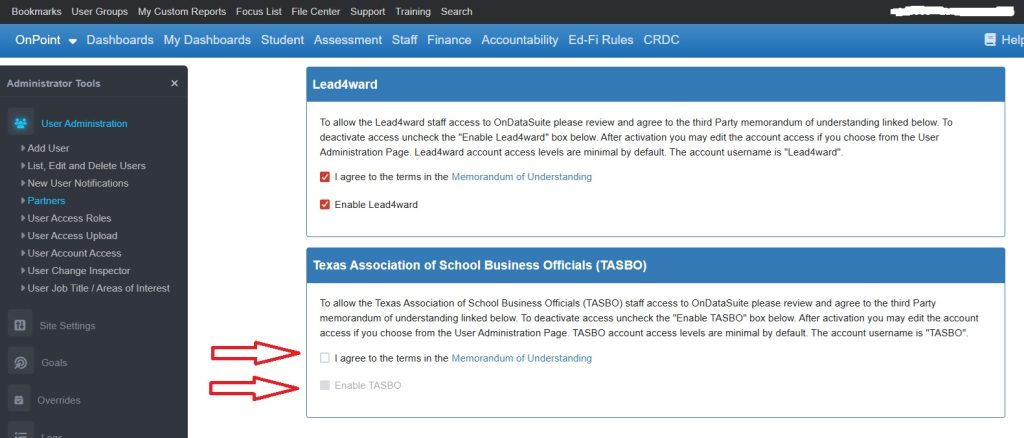Image resolution: width=1024 pixels, height=438 pixels.
Task: Click the User Administration people icon
Action: tap(21, 123)
